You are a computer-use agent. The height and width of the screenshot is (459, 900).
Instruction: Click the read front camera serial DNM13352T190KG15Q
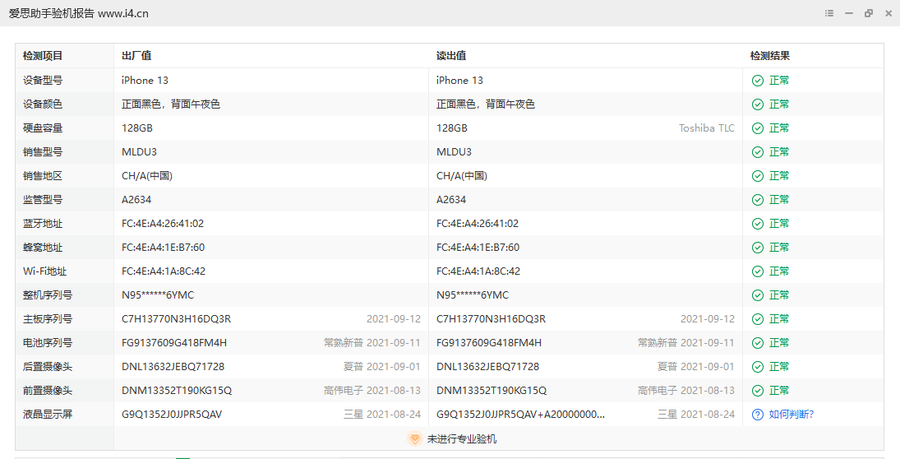pyautogui.click(x=491, y=390)
